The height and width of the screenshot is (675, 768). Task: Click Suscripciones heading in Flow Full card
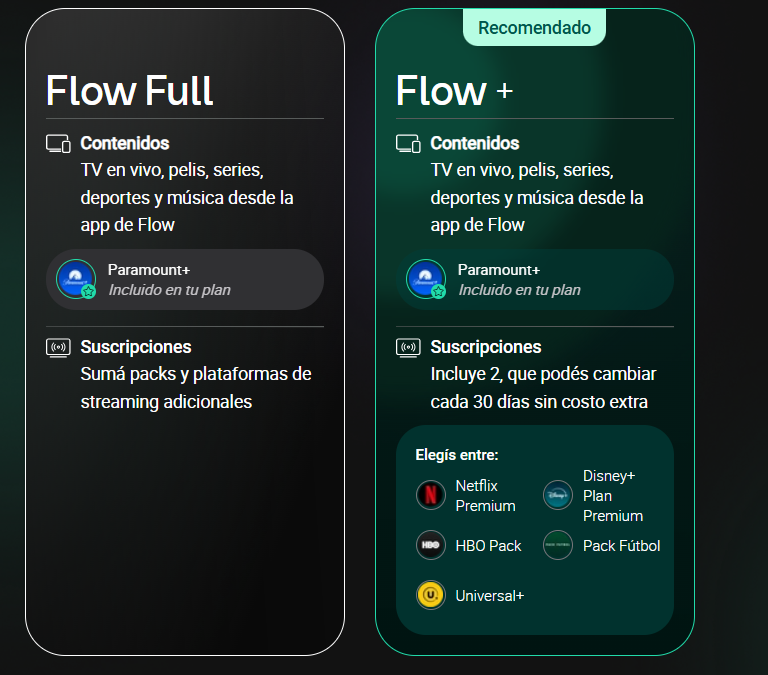pos(136,347)
